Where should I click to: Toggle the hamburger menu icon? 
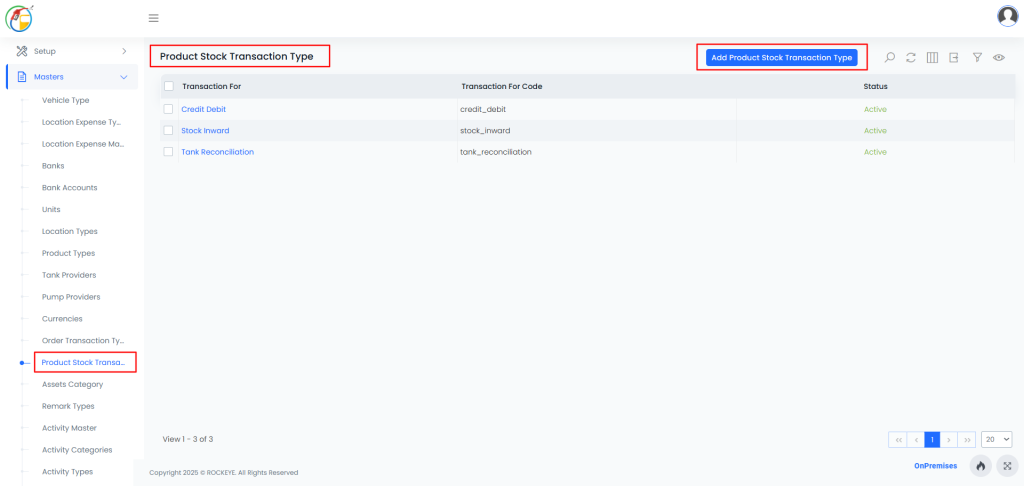click(x=153, y=18)
